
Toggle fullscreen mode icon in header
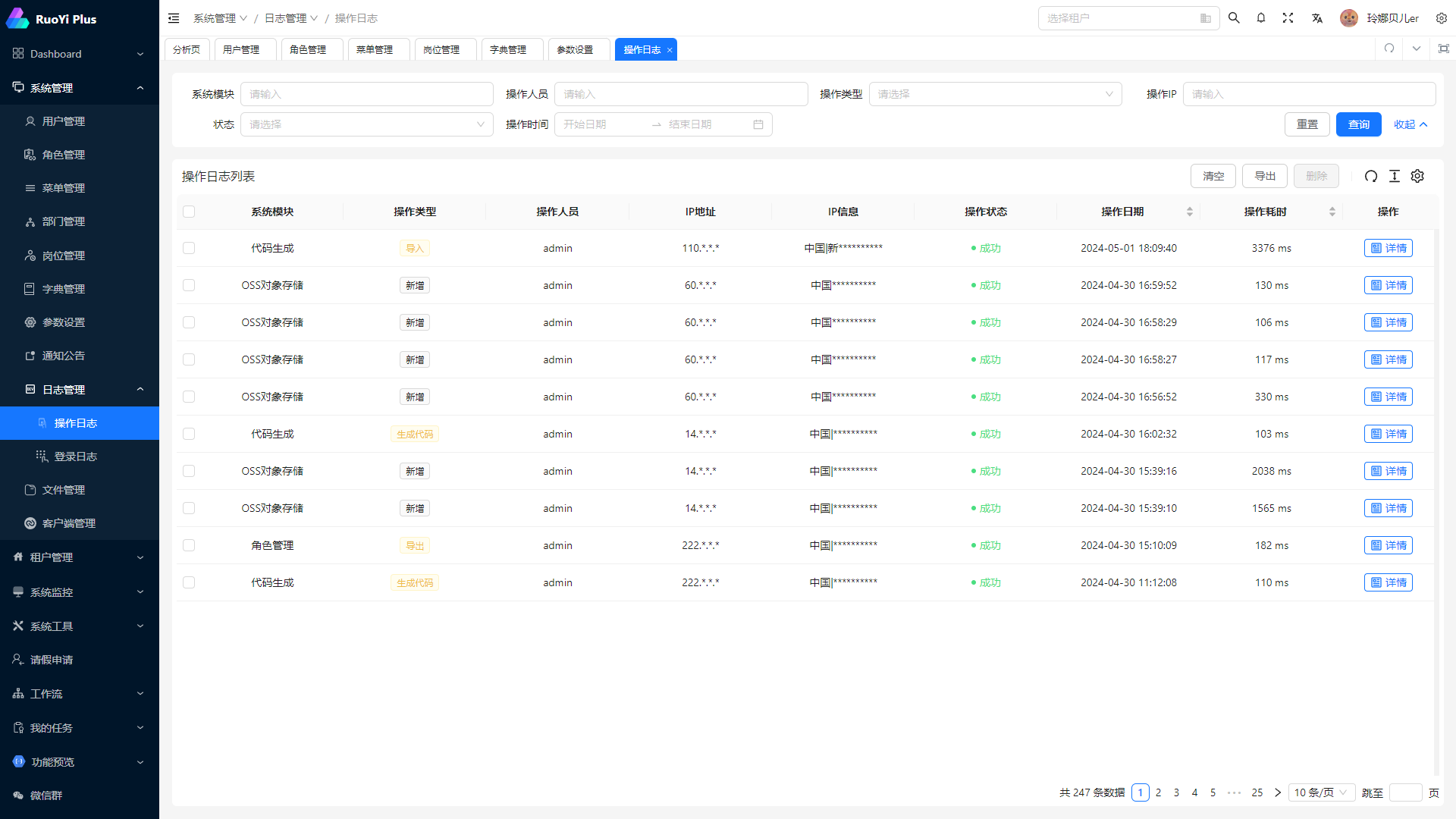(x=1288, y=18)
